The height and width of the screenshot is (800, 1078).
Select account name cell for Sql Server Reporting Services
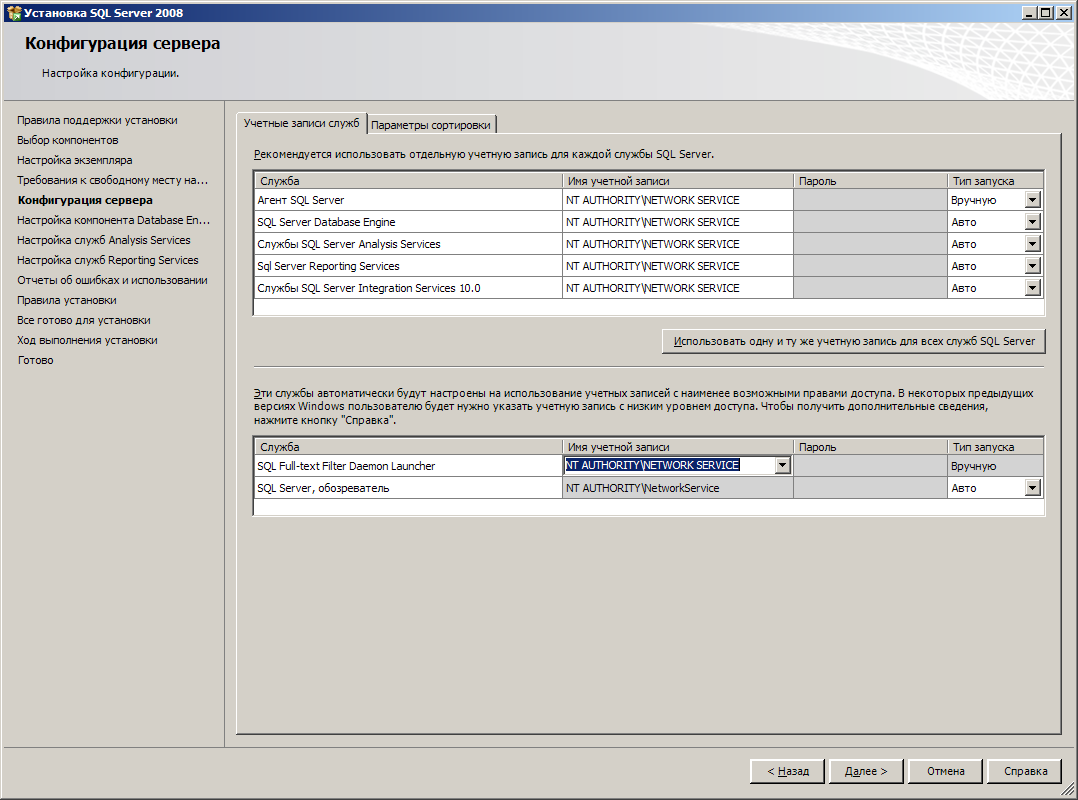678,266
